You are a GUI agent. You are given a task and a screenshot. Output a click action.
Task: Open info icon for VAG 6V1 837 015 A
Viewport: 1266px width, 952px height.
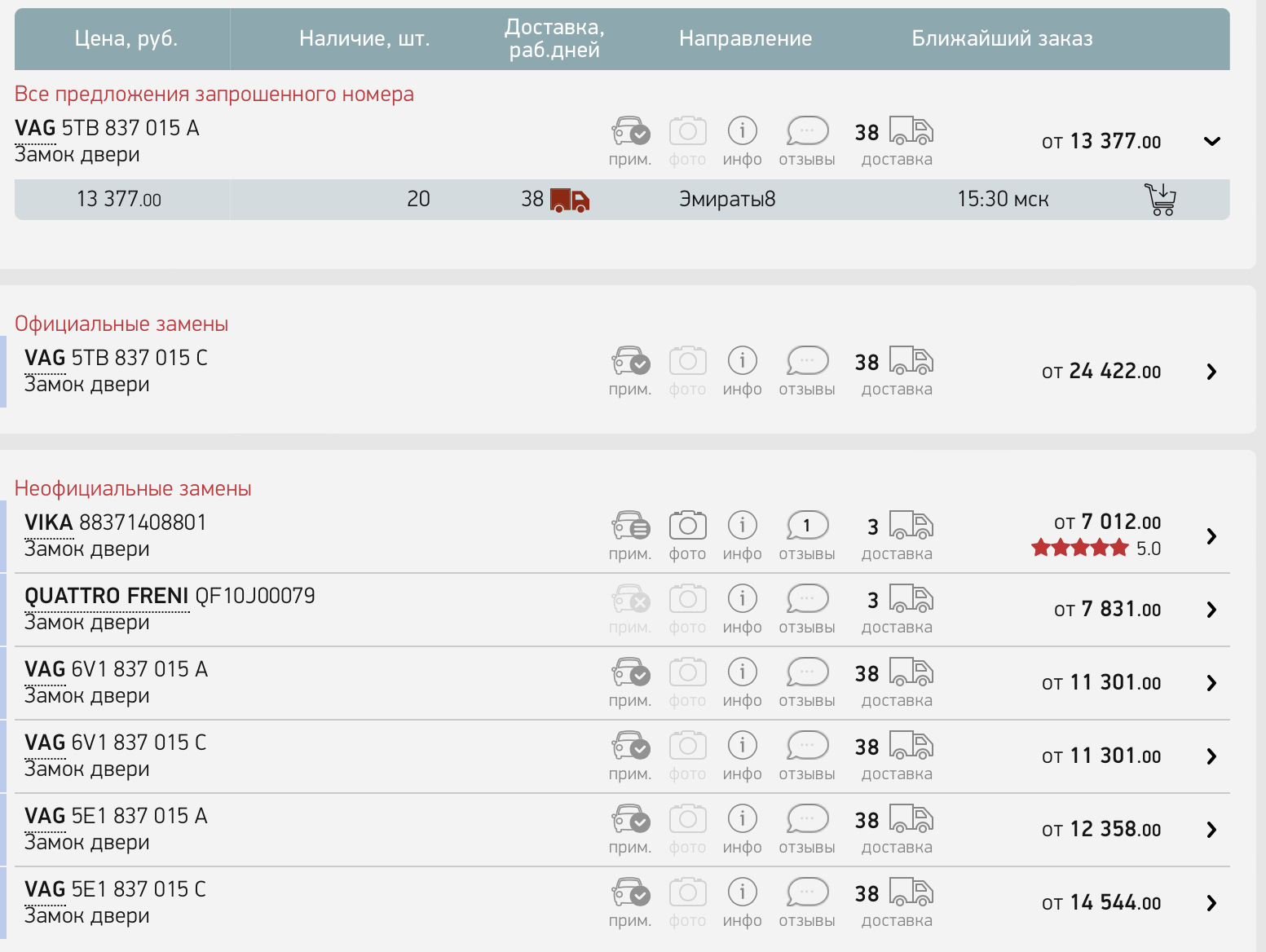pyautogui.click(x=742, y=672)
